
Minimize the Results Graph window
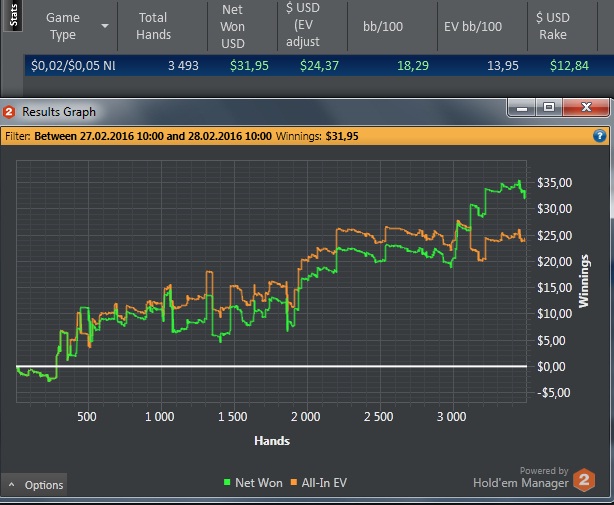(x=521, y=108)
